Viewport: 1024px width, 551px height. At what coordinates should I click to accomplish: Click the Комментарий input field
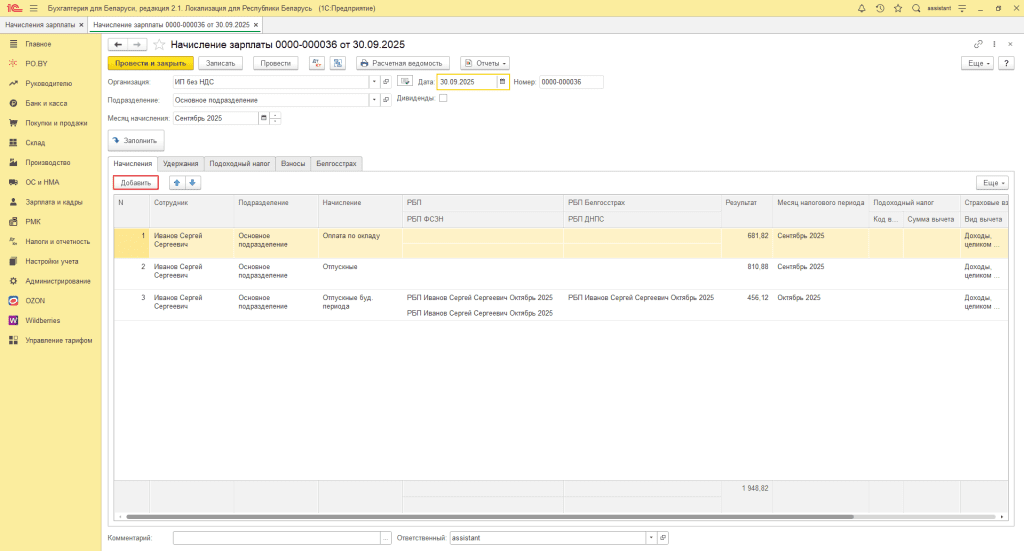[x=276, y=538]
